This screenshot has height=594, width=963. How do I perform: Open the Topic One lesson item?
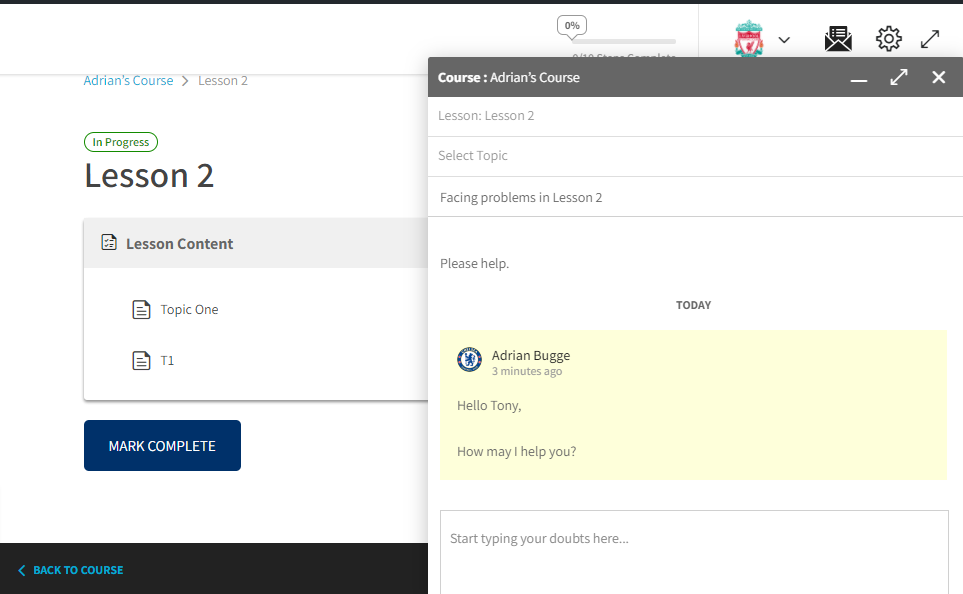click(189, 310)
